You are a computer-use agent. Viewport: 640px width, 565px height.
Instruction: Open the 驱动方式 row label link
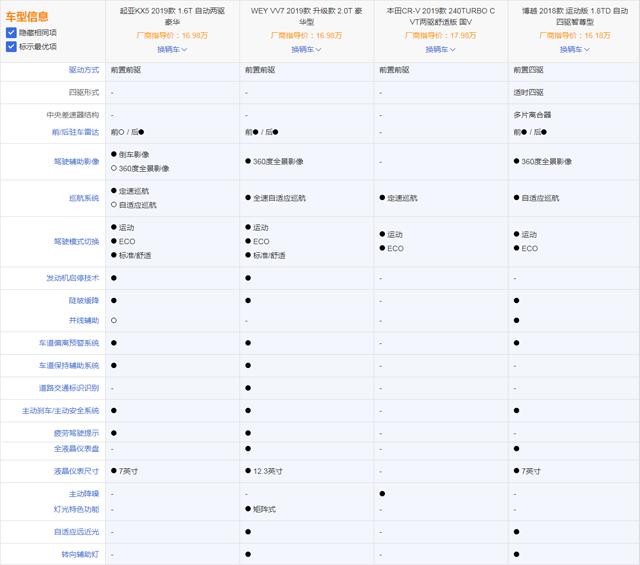point(84,70)
